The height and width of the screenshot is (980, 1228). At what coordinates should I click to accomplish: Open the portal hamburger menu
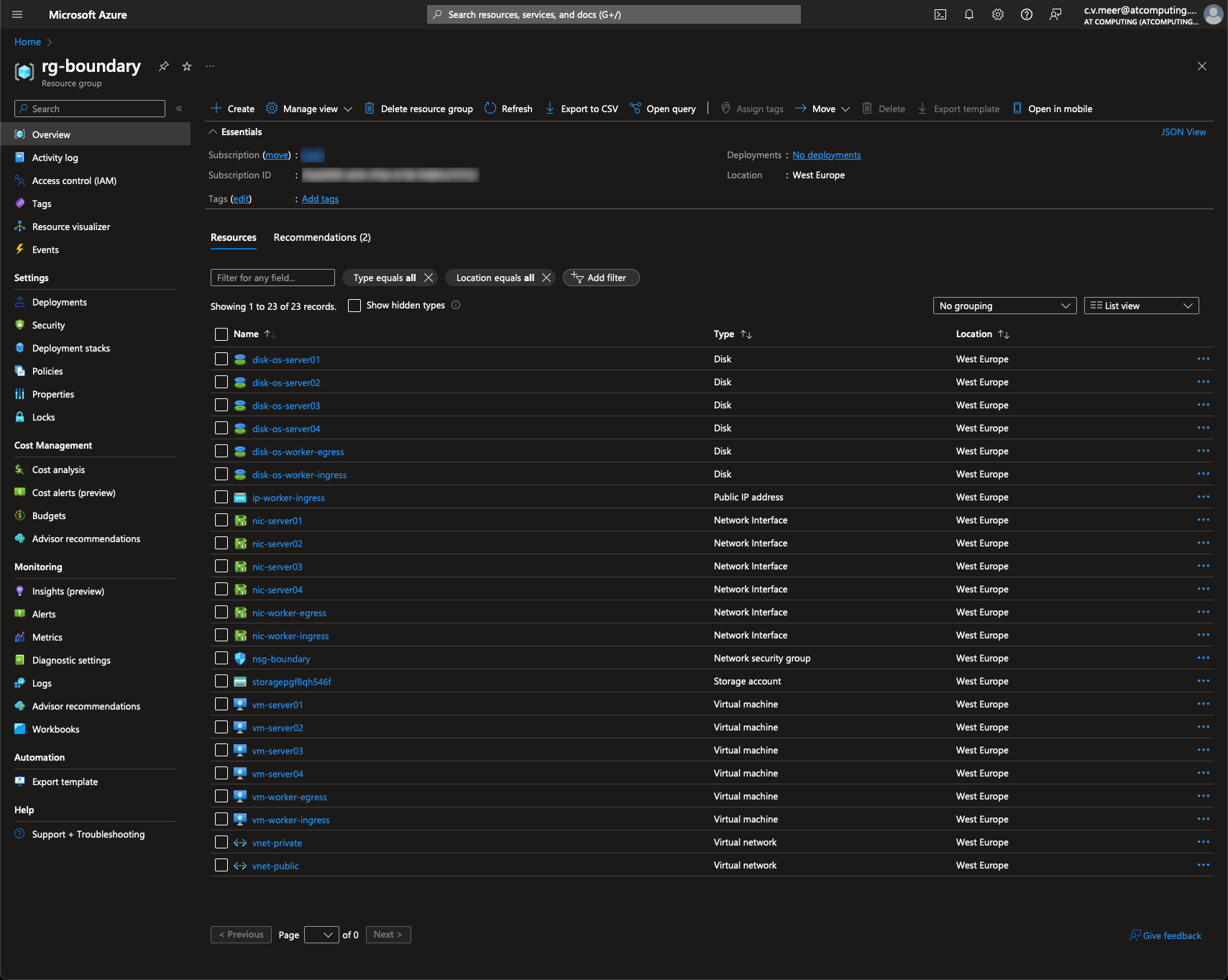[x=17, y=14]
